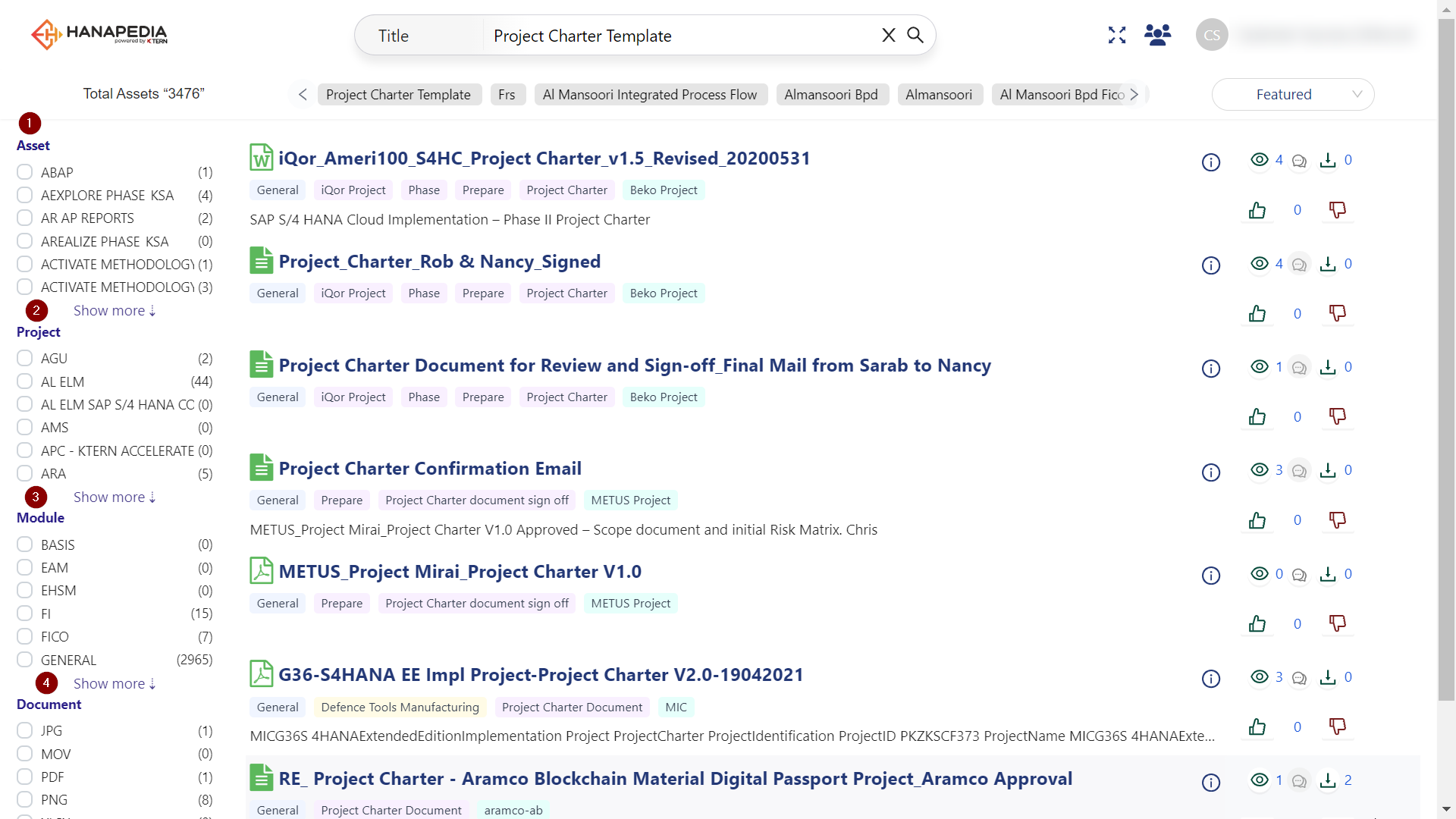Check the JPG document type filter
Image resolution: width=1456 pixels, height=819 pixels.
(25, 730)
